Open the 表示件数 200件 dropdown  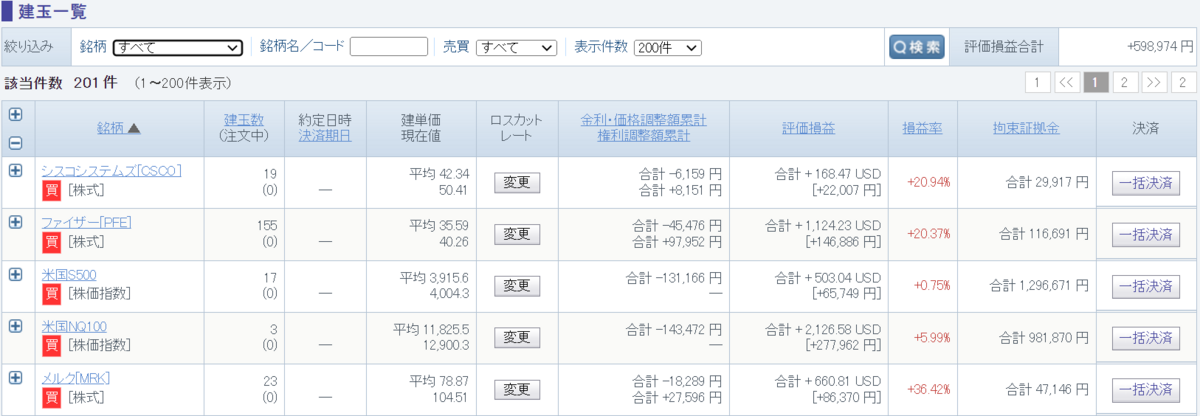[x=668, y=47]
